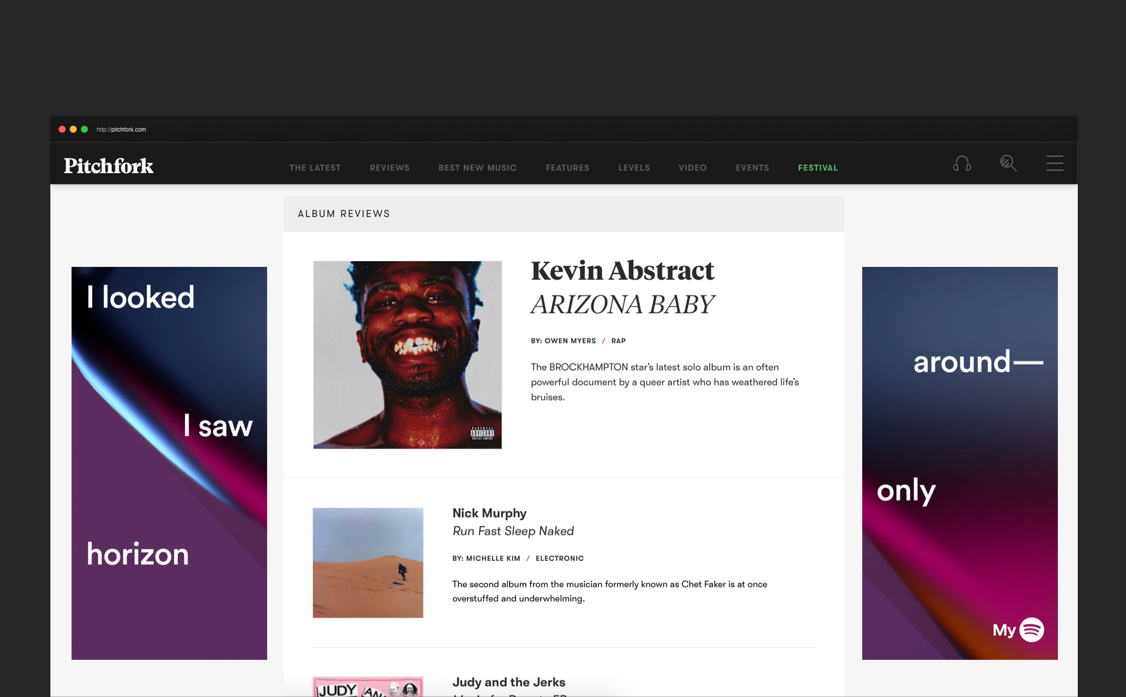The height and width of the screenshot is (697, 1126).
Task: Open the Levels nav item
Action: tap(634, 168)
